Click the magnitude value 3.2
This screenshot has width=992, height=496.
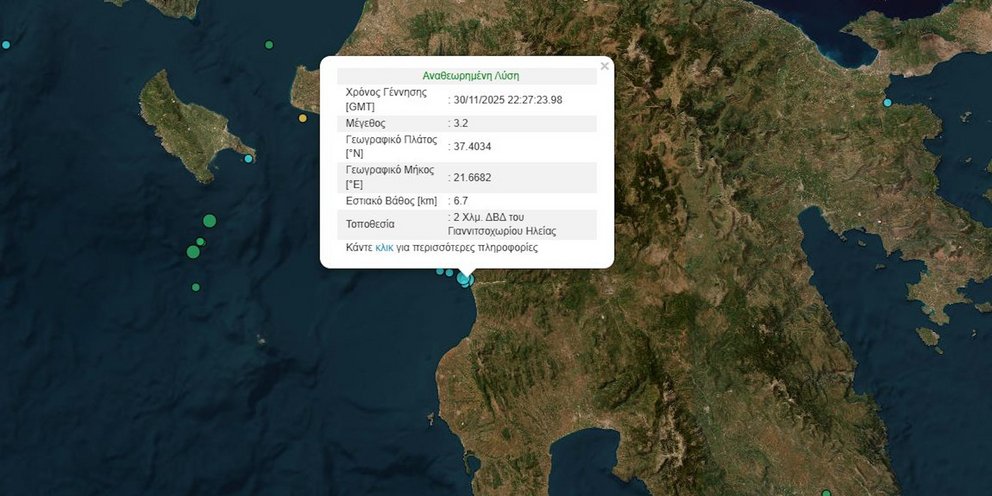click(x=460, y=123)
